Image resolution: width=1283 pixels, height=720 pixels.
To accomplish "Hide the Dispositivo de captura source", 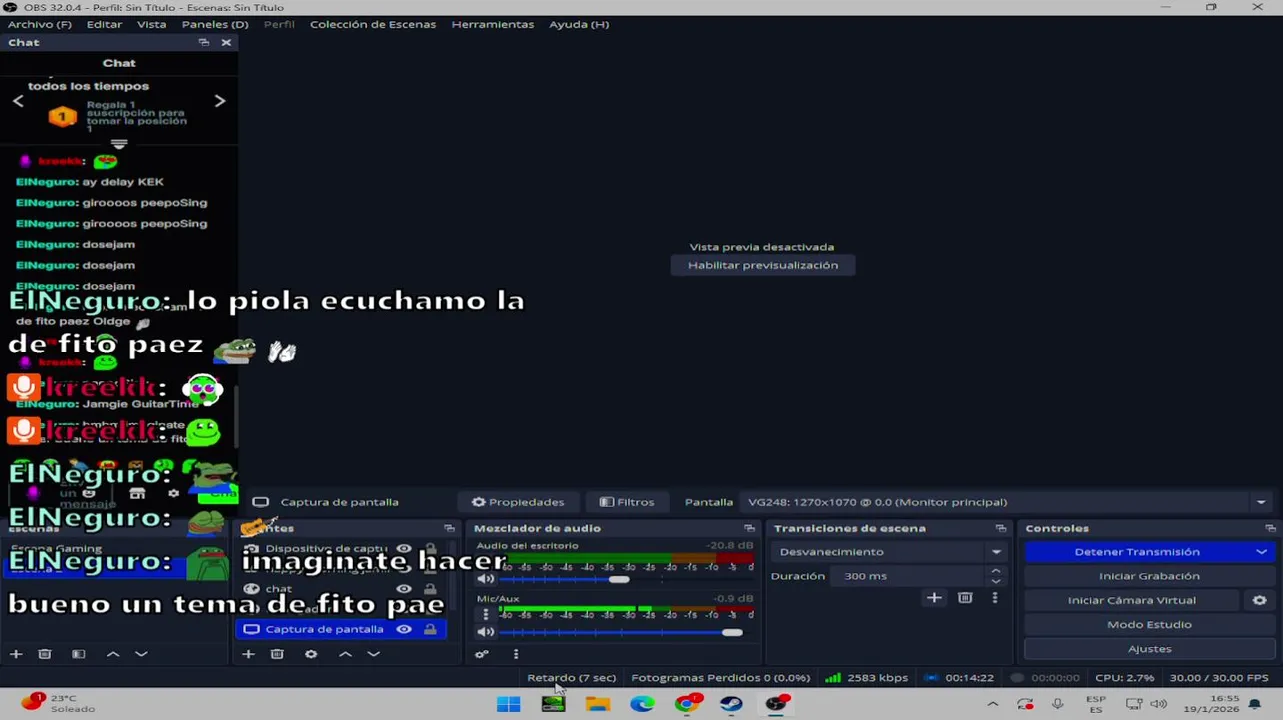I will pyautogui.click(x=404, y=549).
